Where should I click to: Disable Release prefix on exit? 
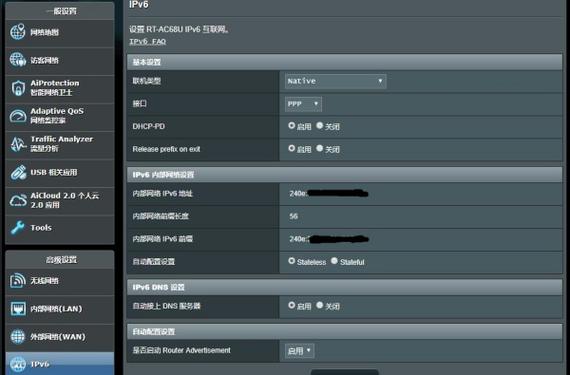pos(320,148)
